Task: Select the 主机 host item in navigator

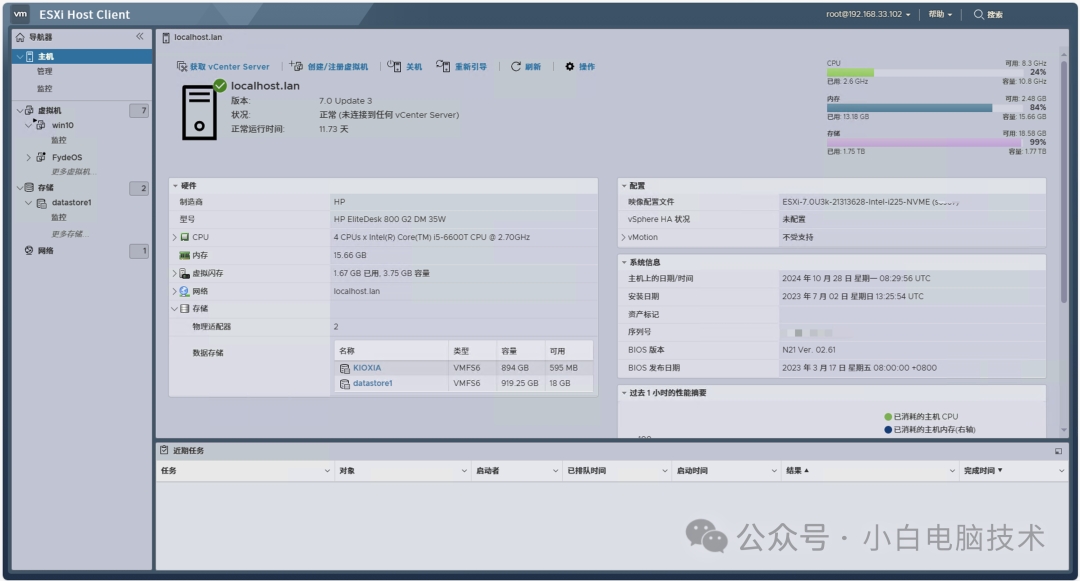Action: pyautogui.click(x=83, y=56)
